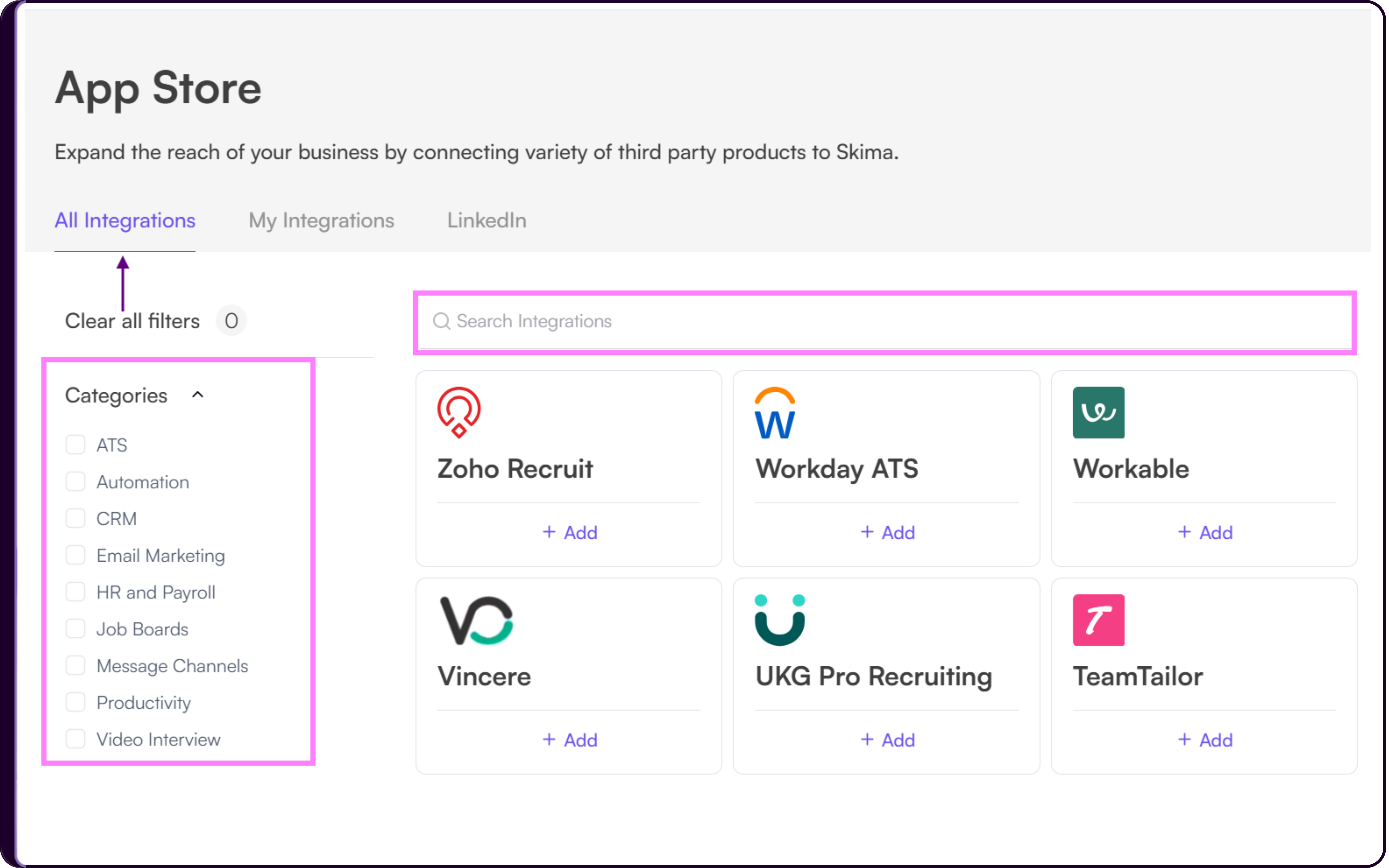Image resolution: width=1389 pixels, height=868 pixels.
Task: Click the filter count badge showing 0
Action: (x=231, y=321)
